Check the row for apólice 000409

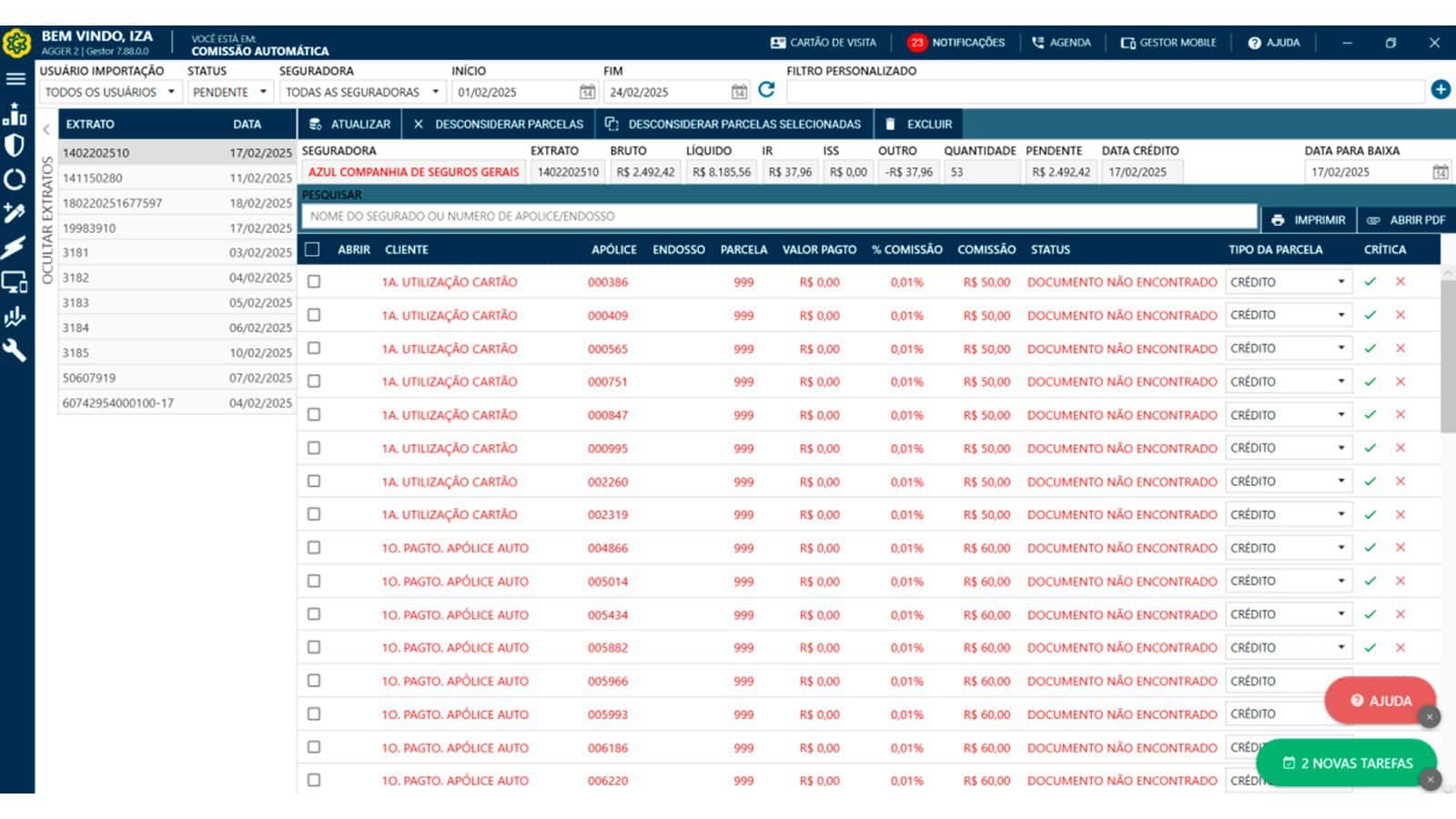(x=314, y=315)
